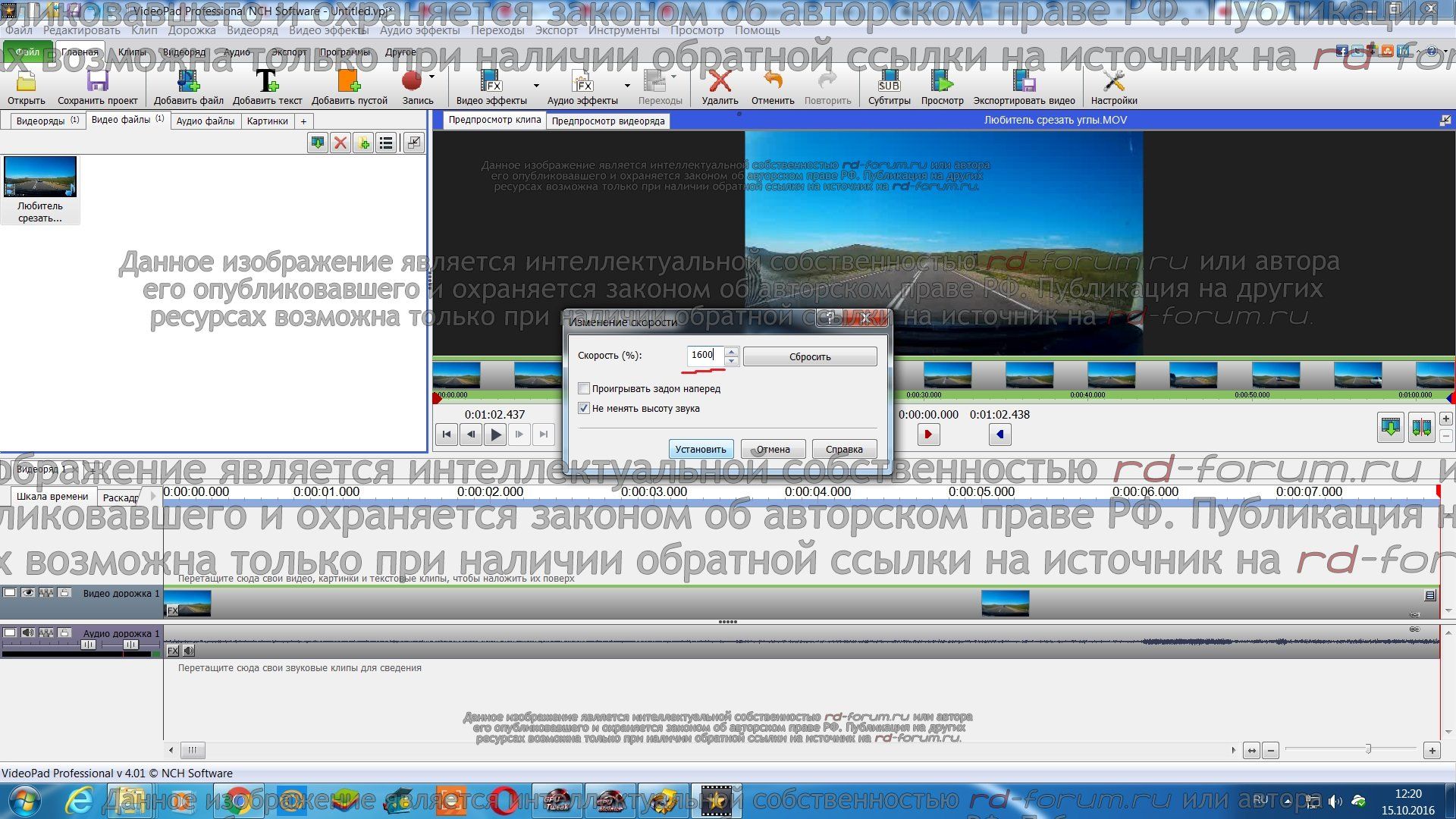Click audio track volume slider
The height and width of the screenshot is (819, 1456).
coord(88,645)
